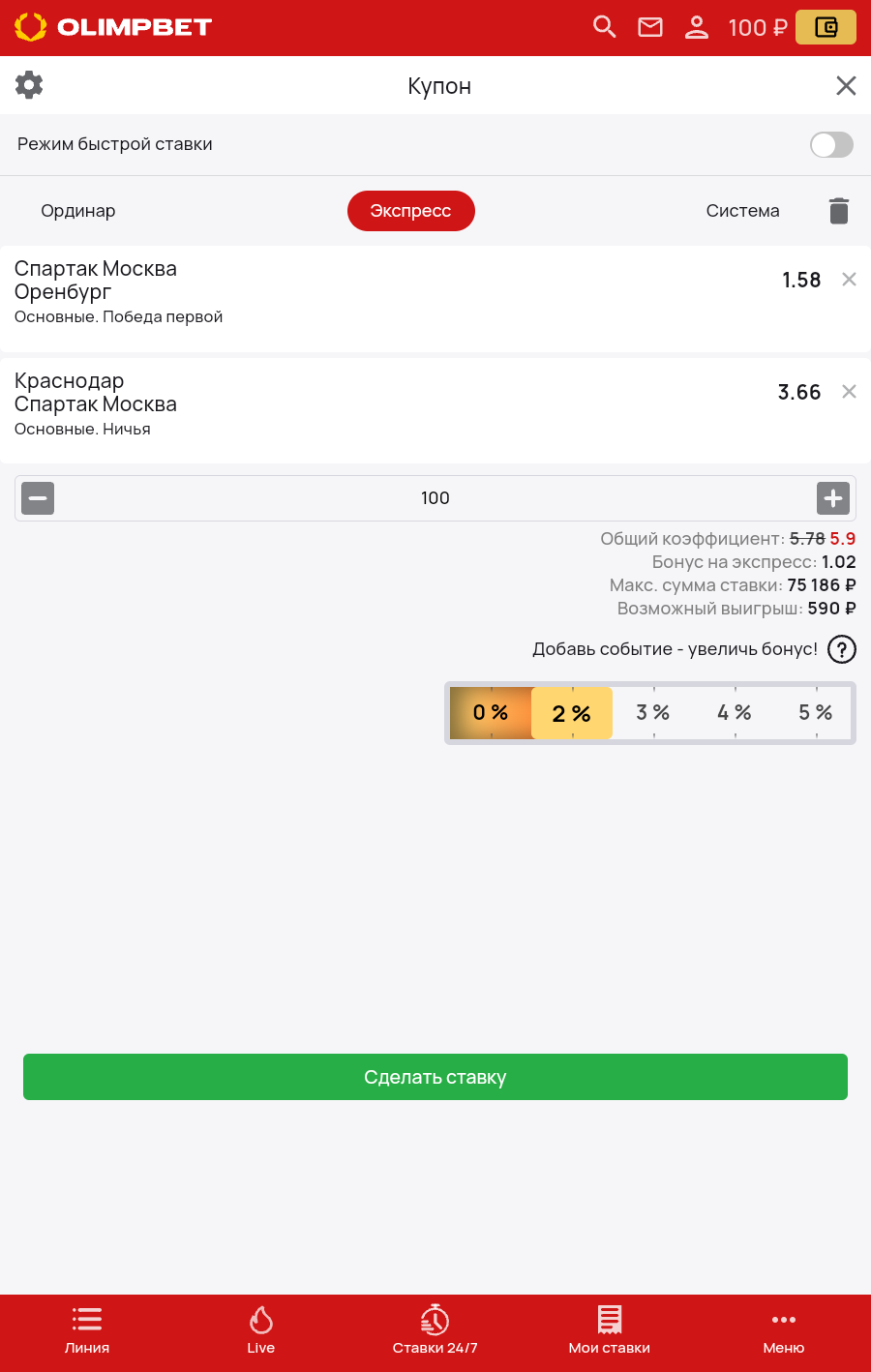
Task: Clear the coupon with the trash icon
Action: point(839,211)
